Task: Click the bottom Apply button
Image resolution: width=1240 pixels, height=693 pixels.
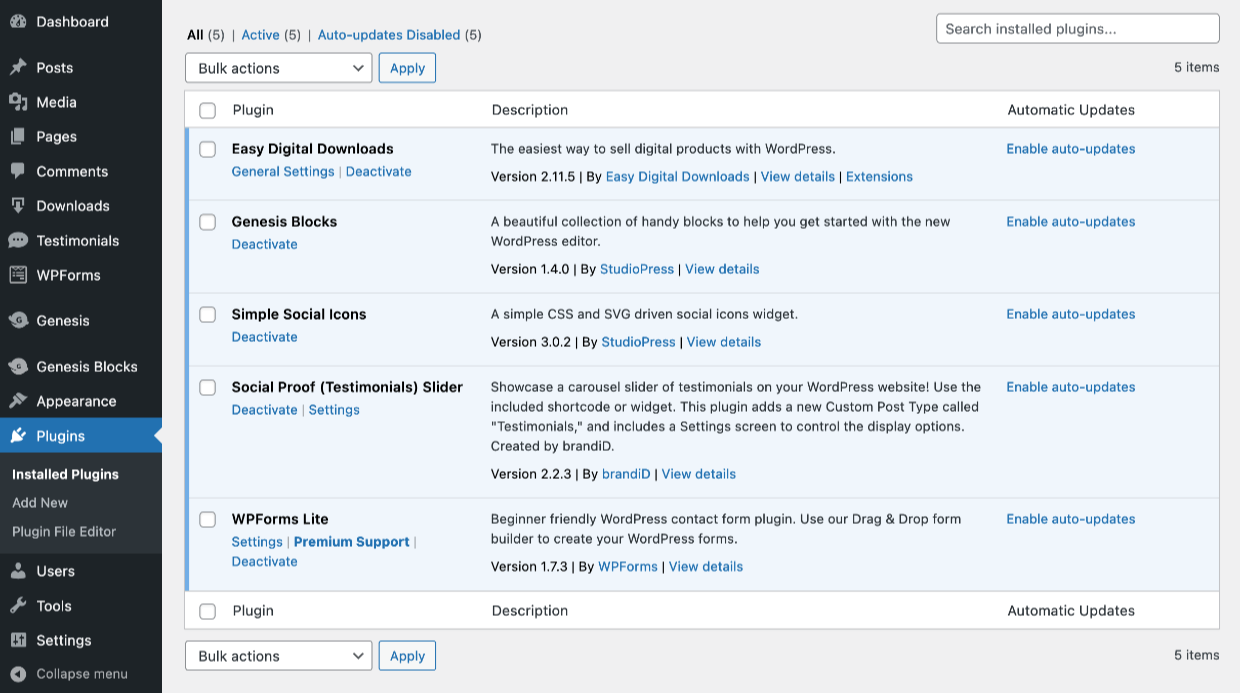Action: pyautogui.click(x=407, y=656)
